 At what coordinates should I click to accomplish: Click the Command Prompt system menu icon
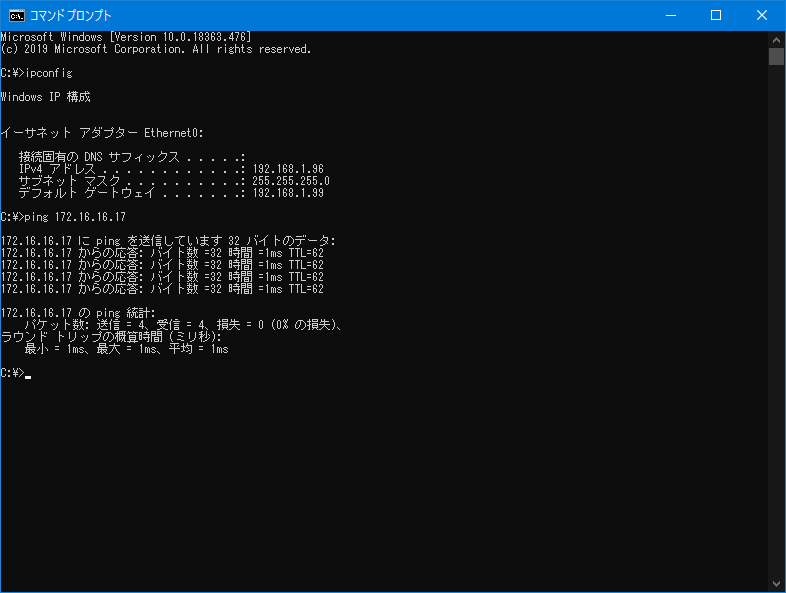(x=17, y=16)
